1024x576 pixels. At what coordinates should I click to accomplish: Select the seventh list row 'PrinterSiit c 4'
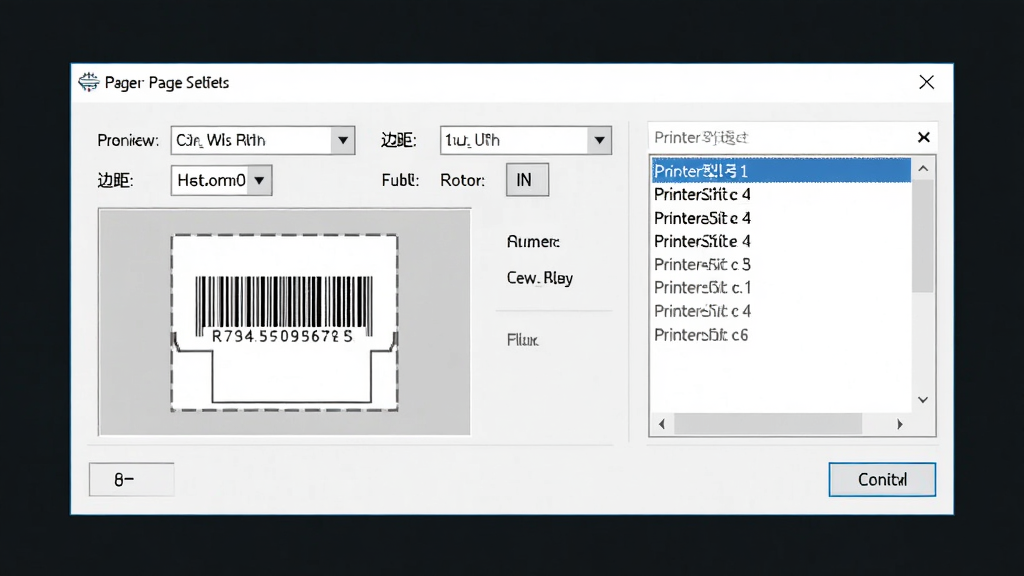click(x=781, y=311)
